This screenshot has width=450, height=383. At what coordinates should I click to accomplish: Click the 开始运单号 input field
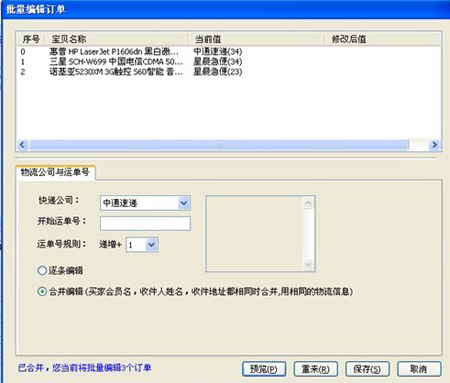coord(145,223)
